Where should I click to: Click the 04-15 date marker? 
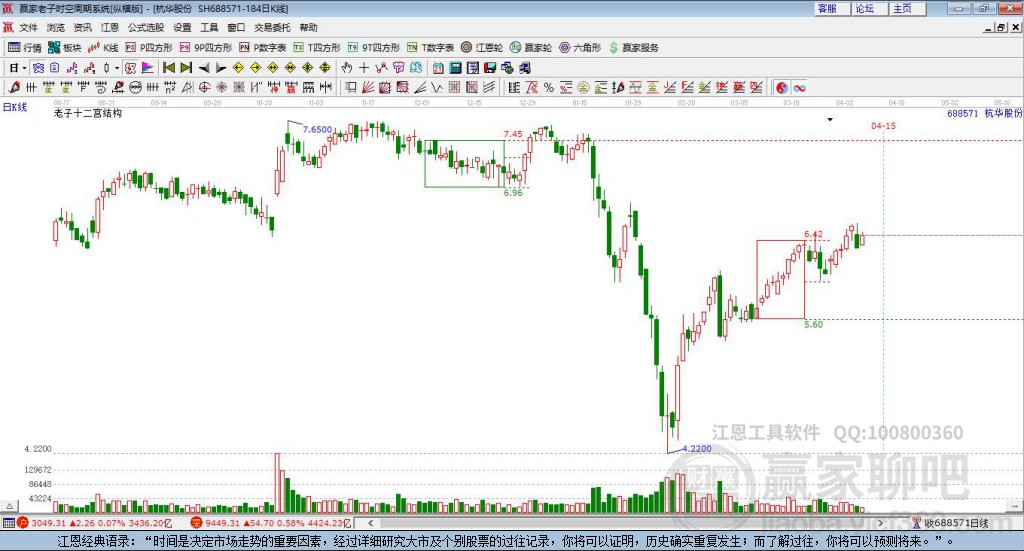[883, 125]
